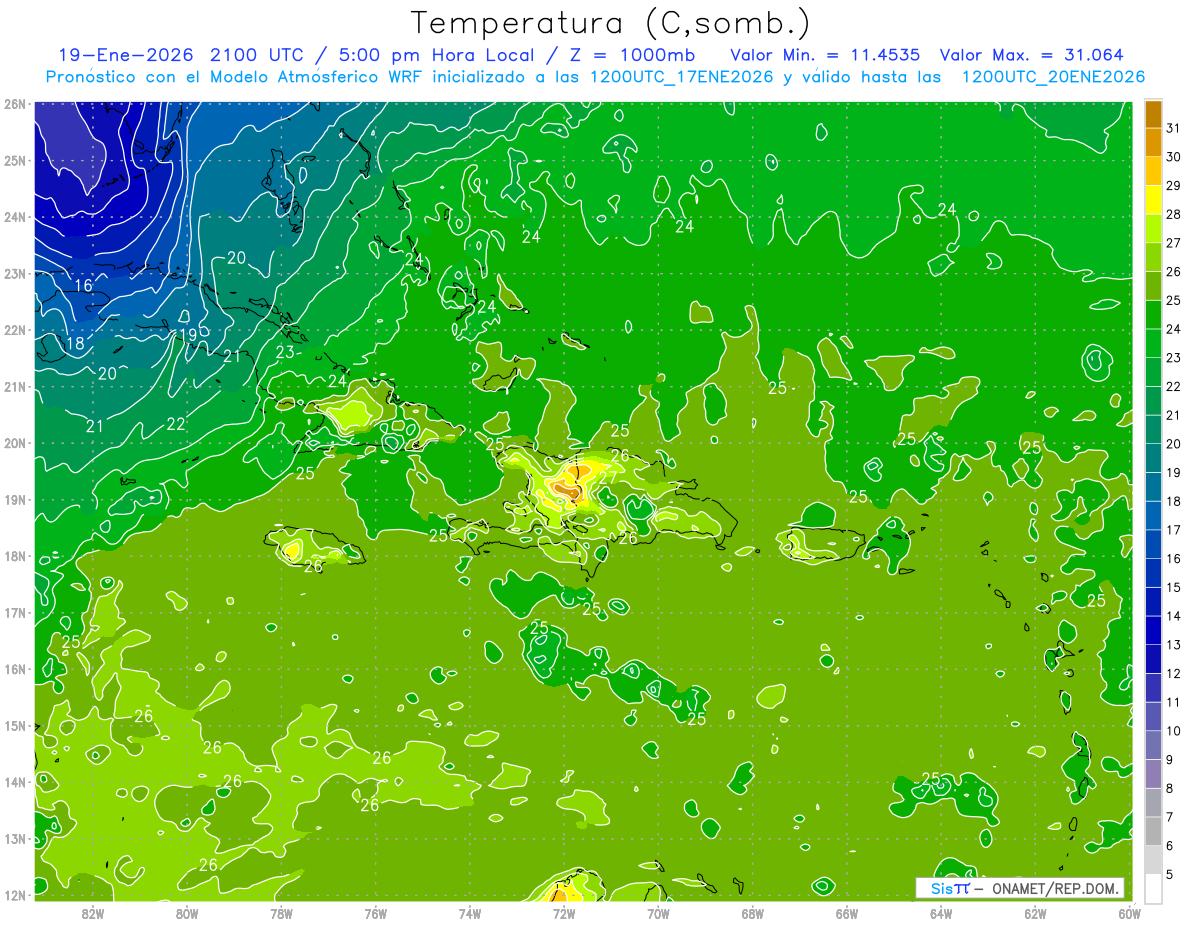The width and height of the screenshot is (1200, 927).
Task: Click the longitude axis label '74W'
Action: tap(470, 913)
